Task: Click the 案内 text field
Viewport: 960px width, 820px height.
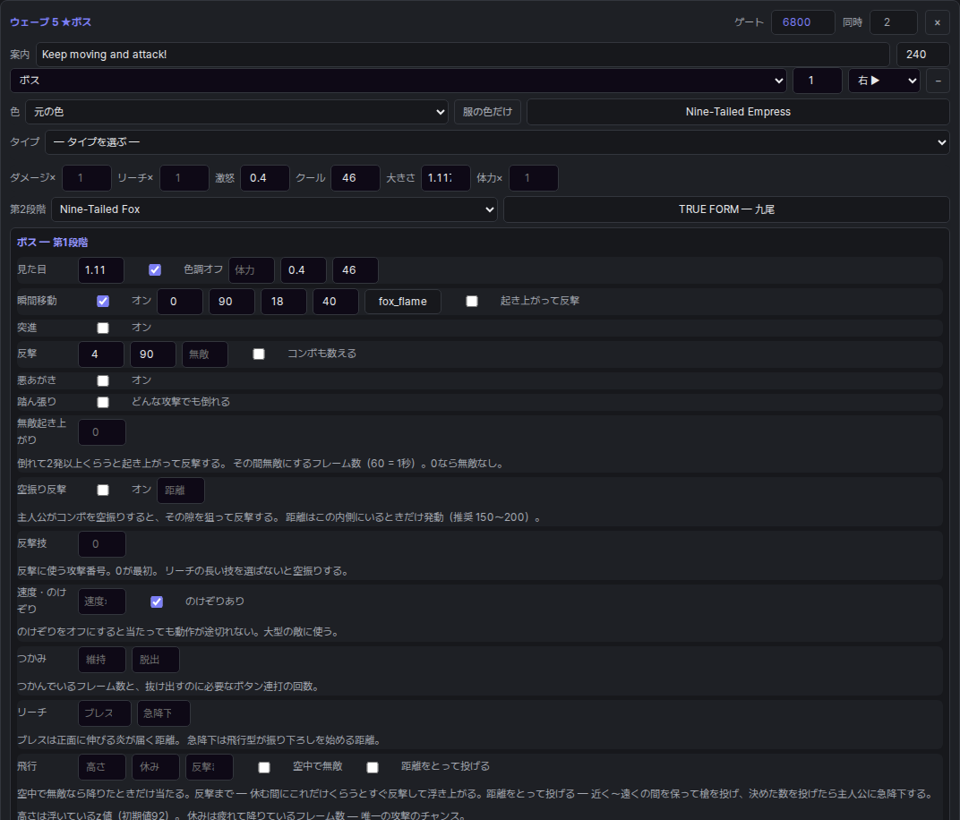Action: (462, 55)
